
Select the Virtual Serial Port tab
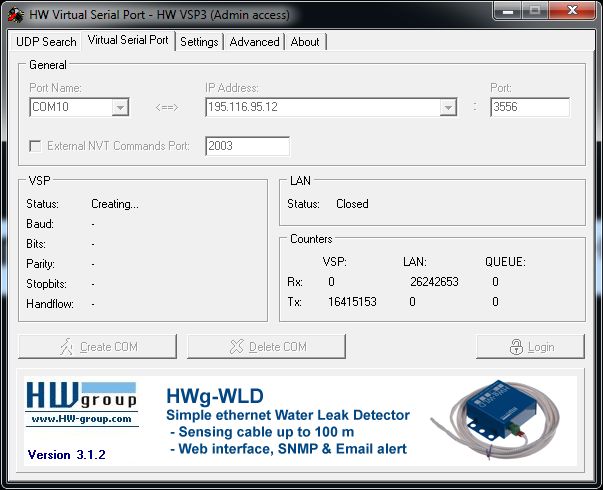pos(128,41)
